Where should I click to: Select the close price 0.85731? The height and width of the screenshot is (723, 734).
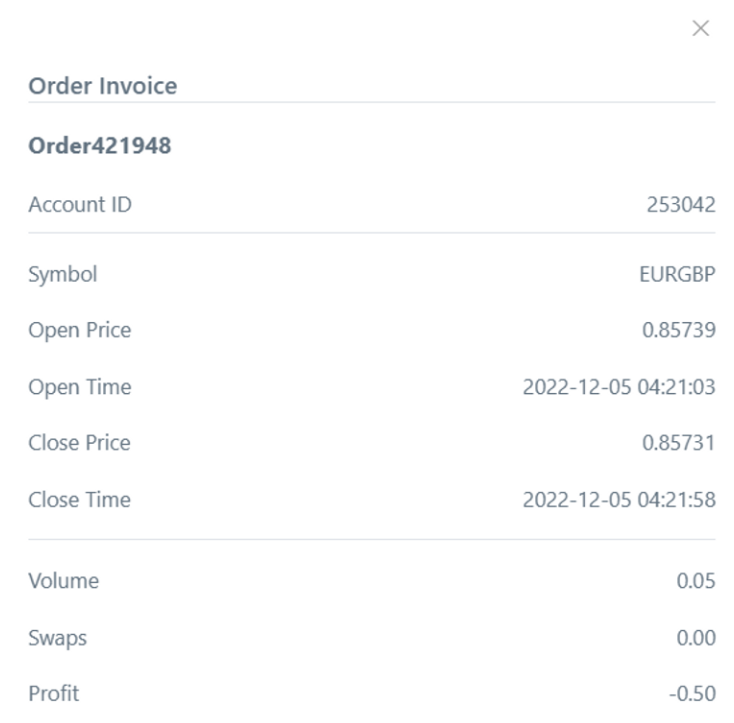[x=679, y=443]
